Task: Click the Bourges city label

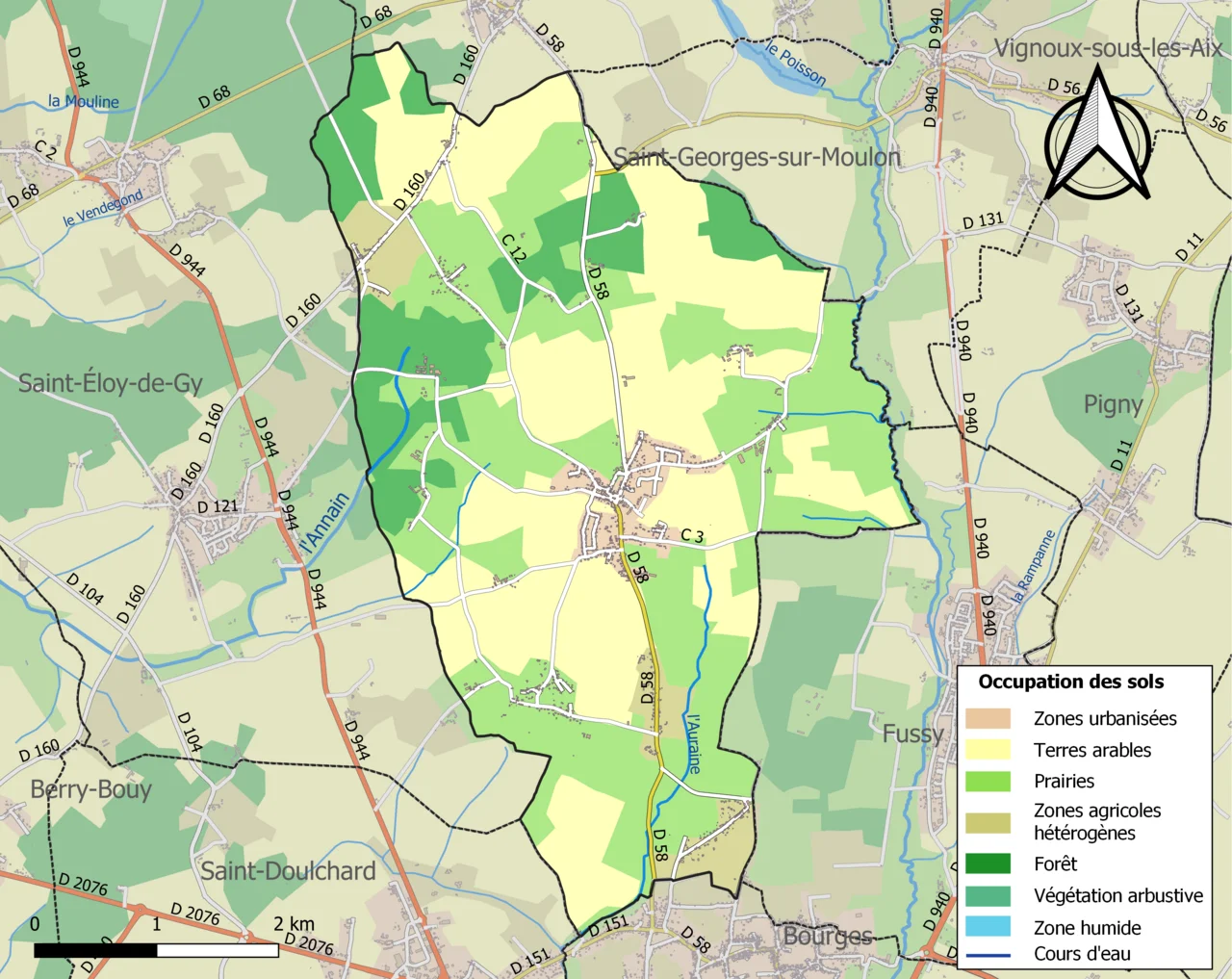Action: 828,936
